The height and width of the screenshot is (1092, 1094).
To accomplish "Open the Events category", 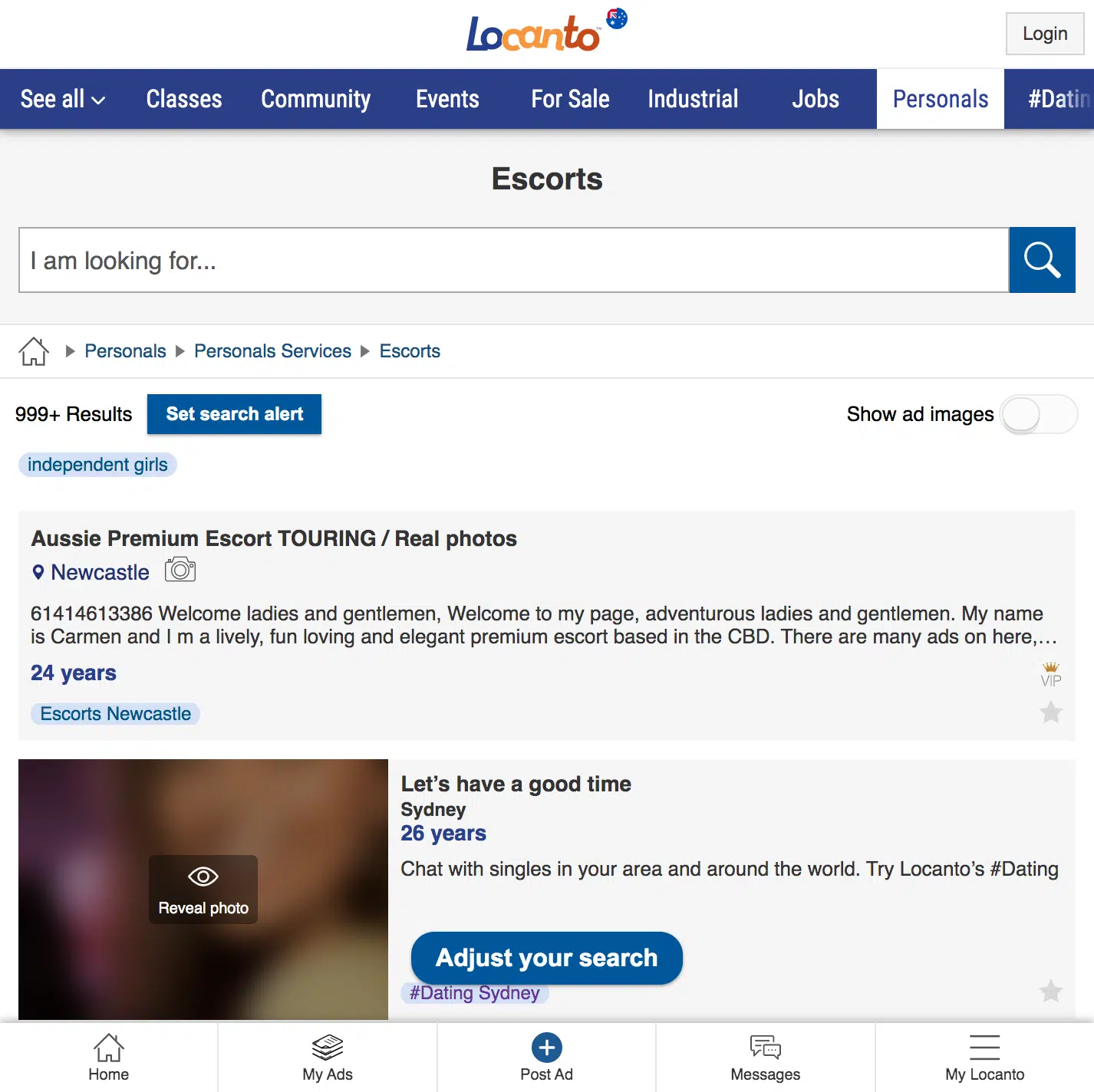I will pos(447,99).
